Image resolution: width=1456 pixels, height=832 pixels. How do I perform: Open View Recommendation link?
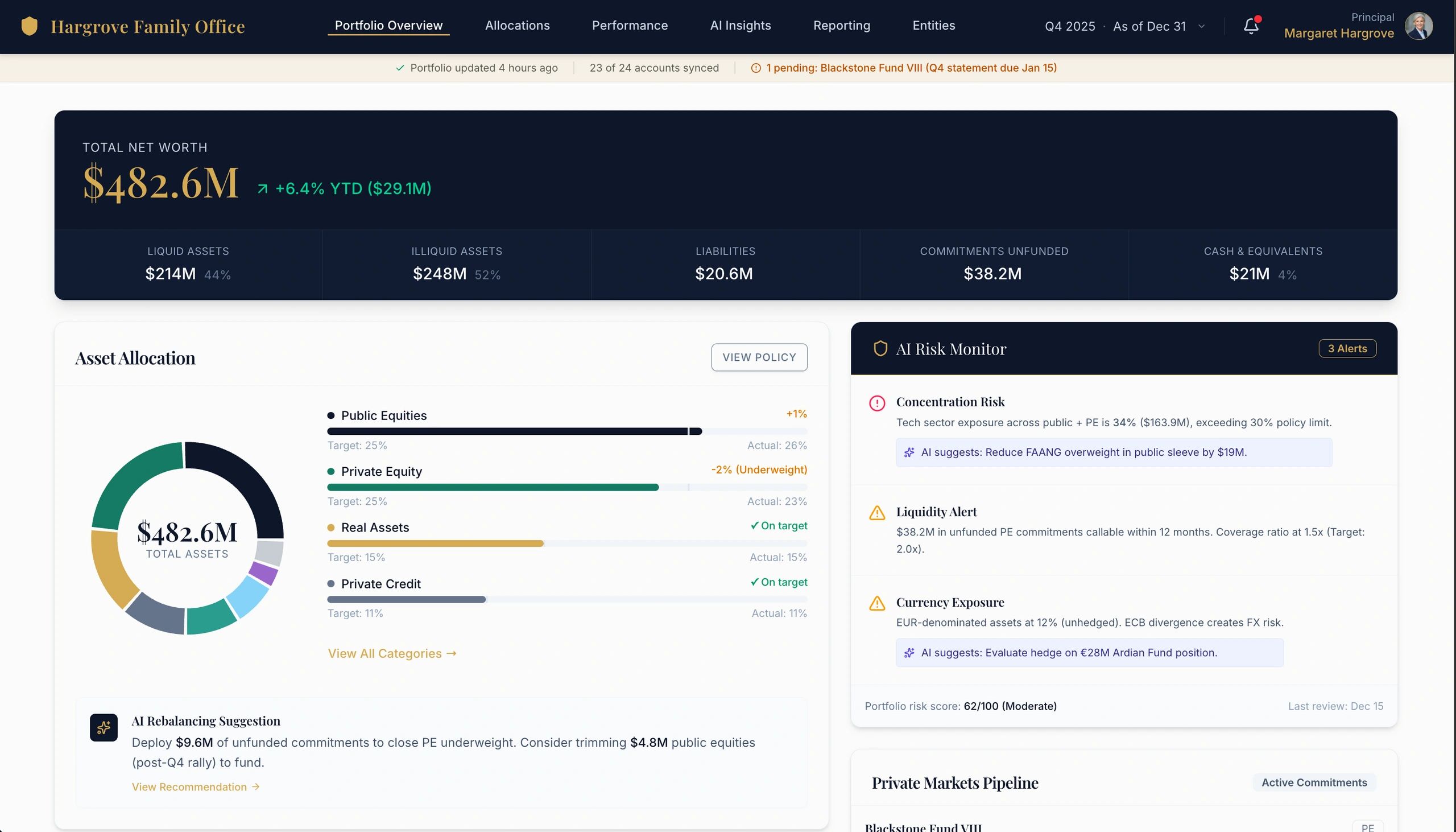pos(196,786)
